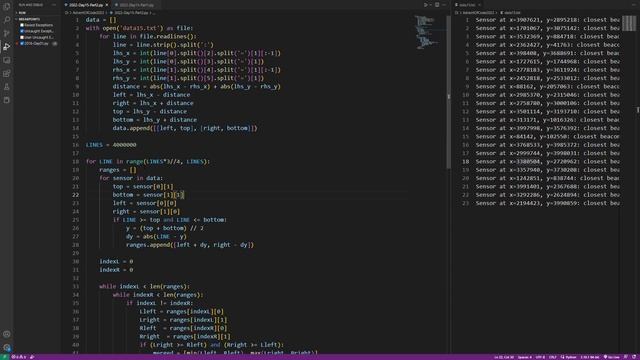
Task: Click the bottom-most activity bar view icon
Action: tap(7, 100)
